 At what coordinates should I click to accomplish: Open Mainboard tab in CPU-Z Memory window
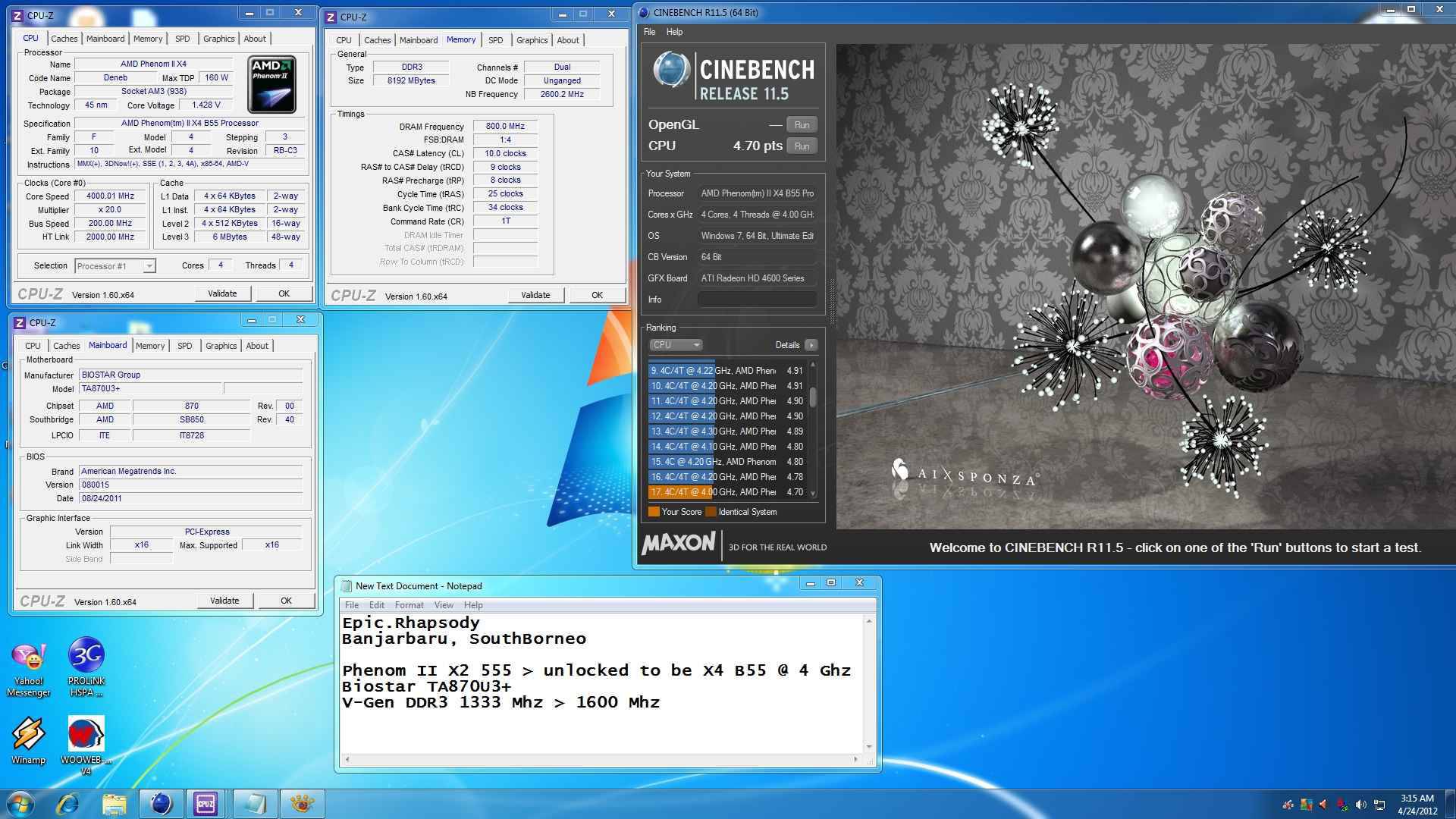(x=419, y=40)
